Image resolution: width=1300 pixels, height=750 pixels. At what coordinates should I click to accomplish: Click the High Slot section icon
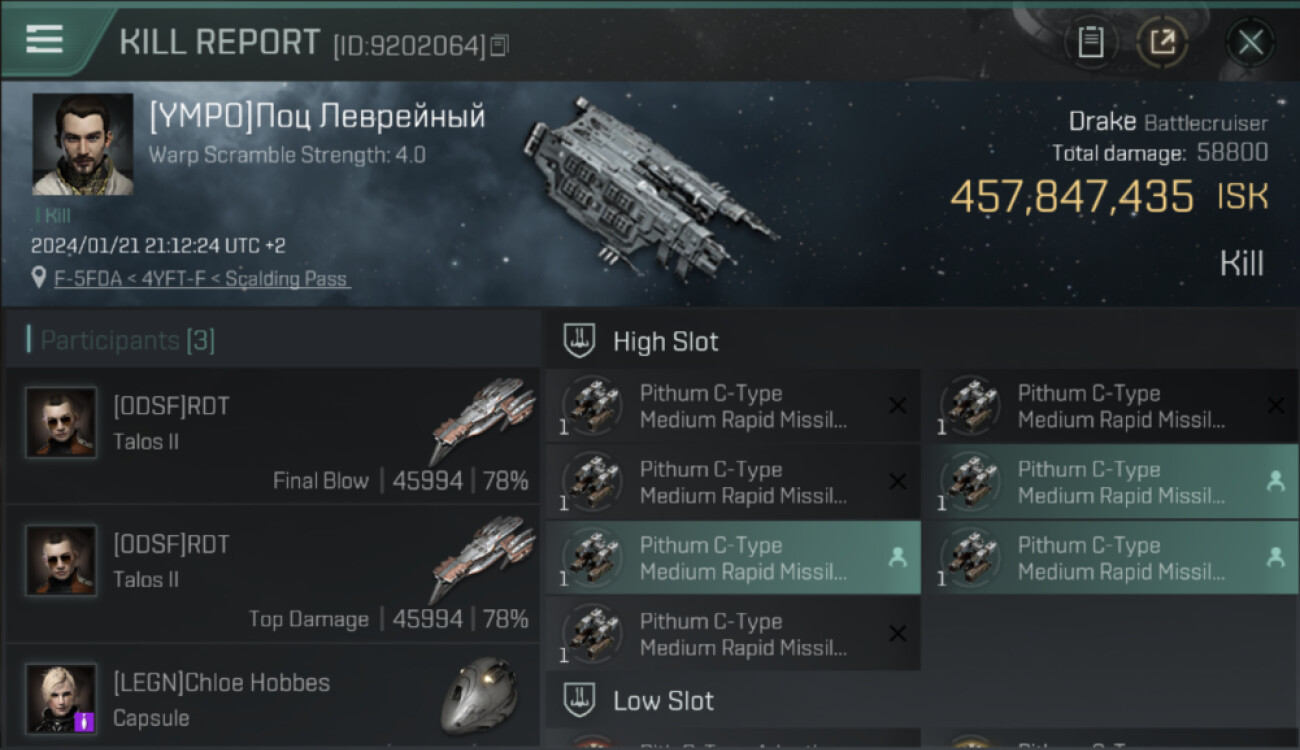(579, 341)
